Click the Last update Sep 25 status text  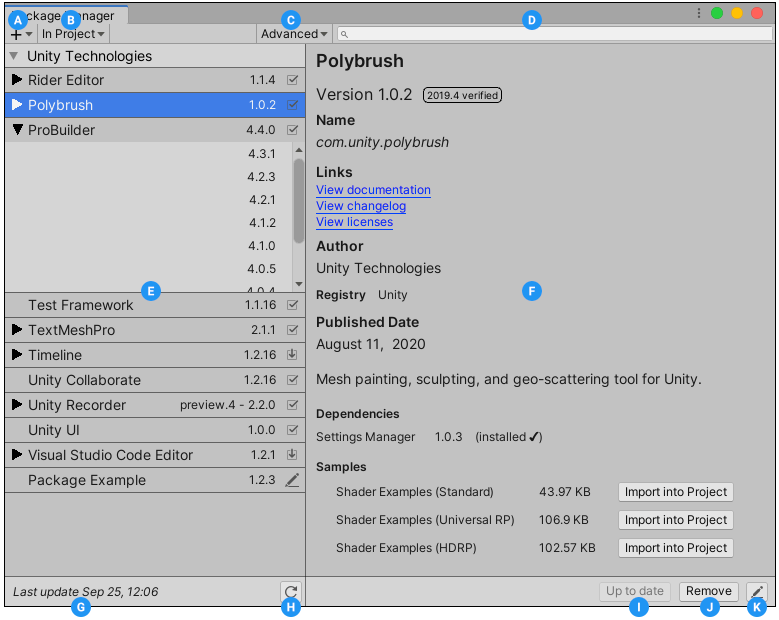point(85,592)
